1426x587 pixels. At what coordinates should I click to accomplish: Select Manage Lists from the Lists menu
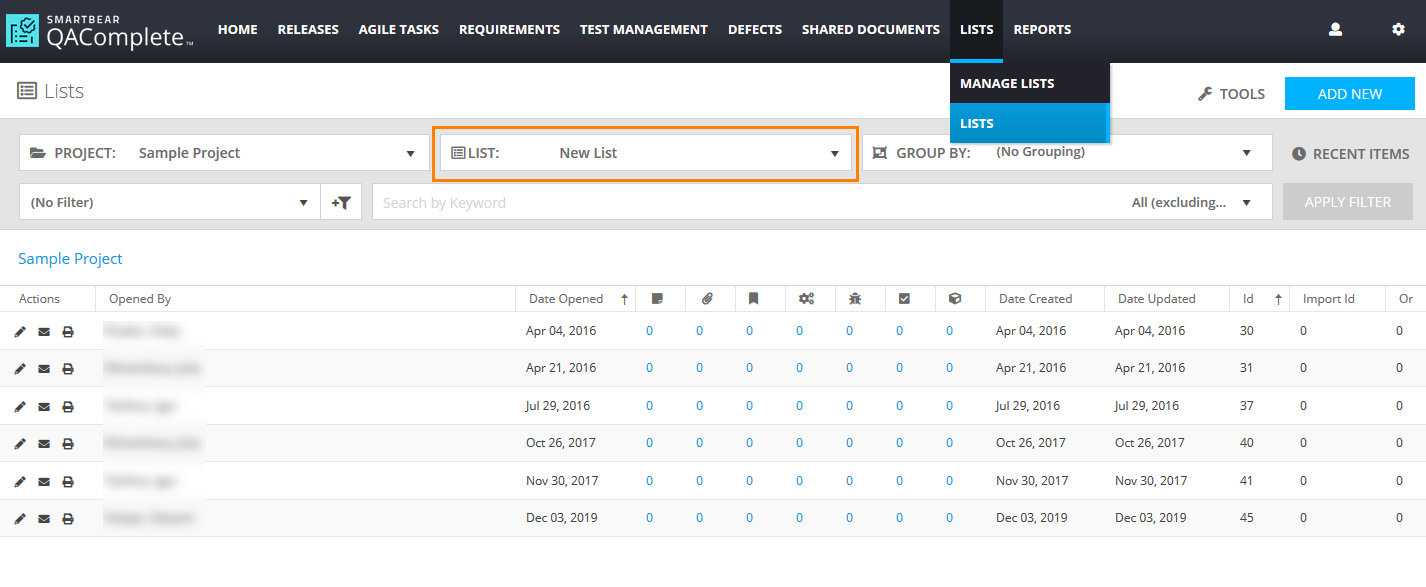[1007, 83]
